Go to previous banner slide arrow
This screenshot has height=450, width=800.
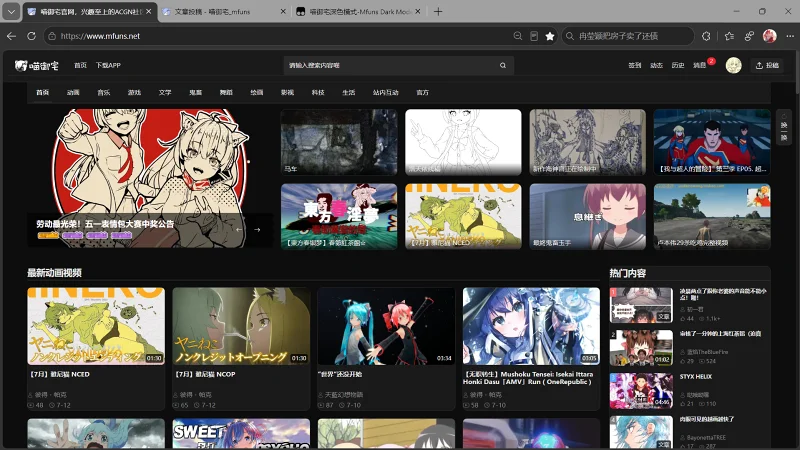(x=239, y=230)
